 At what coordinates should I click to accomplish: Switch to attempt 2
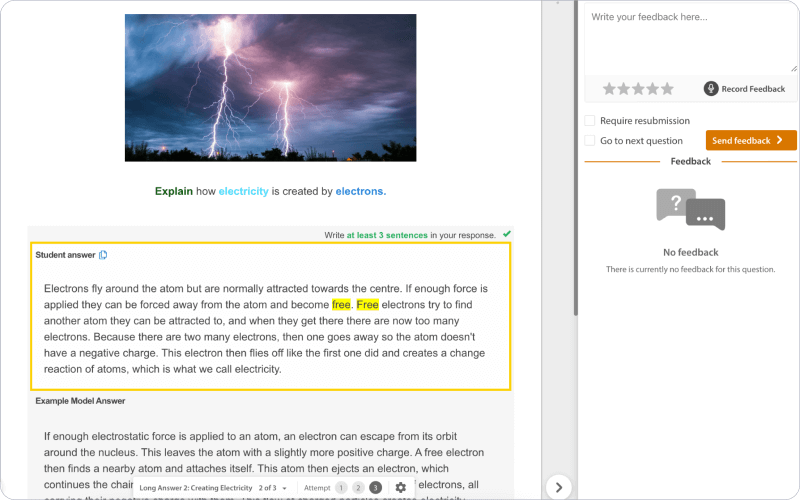pos(358,487)
